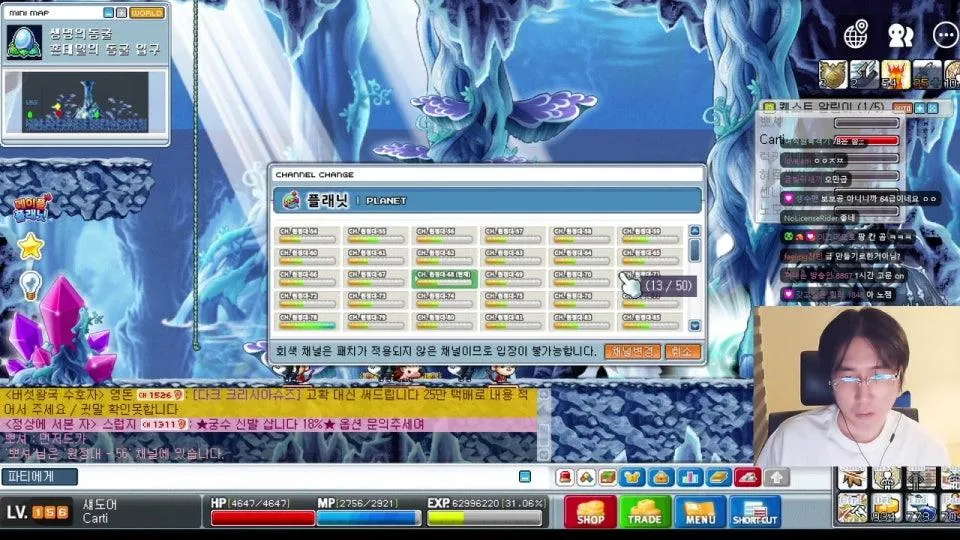Image resolution: width=960 pixels, height=540 pixels.
Task: Open the green block quick icon
Action: (x=607, y=477)
